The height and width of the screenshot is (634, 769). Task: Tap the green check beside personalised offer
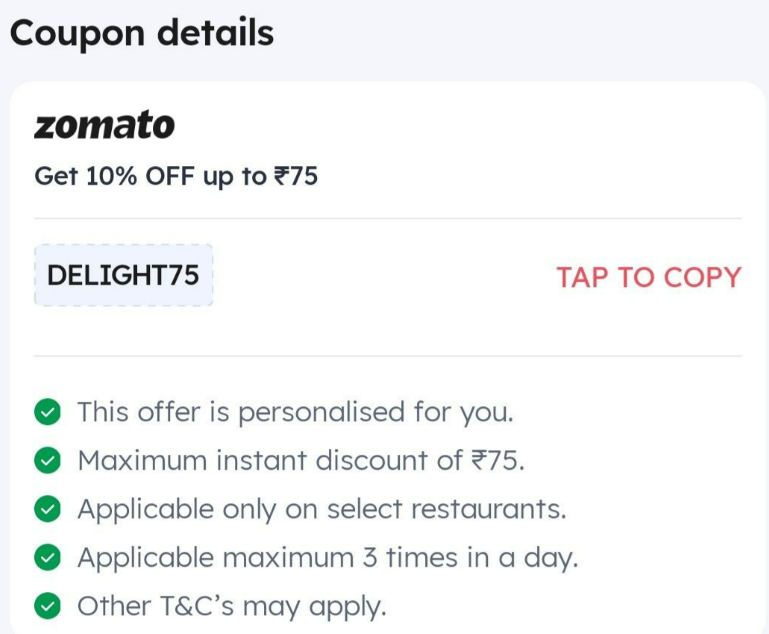[x=48, y=412]
